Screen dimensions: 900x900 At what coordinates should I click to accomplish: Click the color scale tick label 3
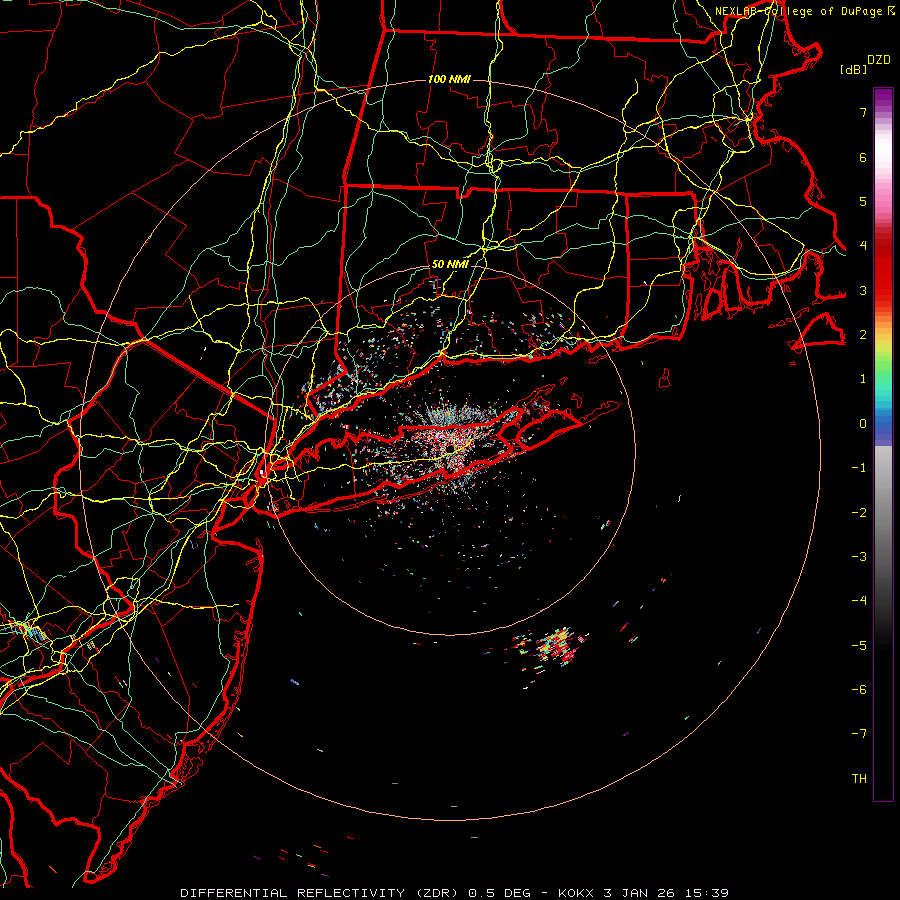(863, 290)
